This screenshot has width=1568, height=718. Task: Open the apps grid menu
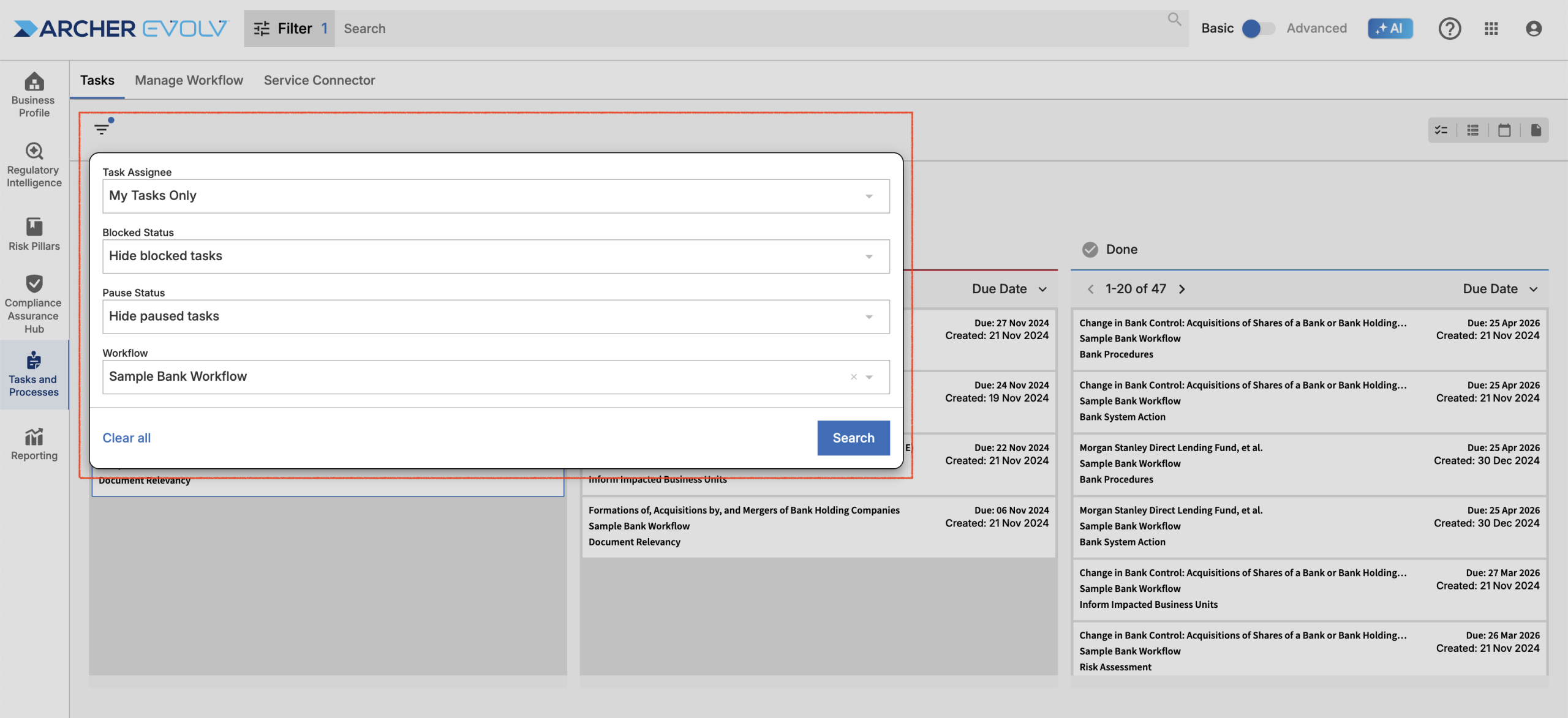pos(1491,28)
